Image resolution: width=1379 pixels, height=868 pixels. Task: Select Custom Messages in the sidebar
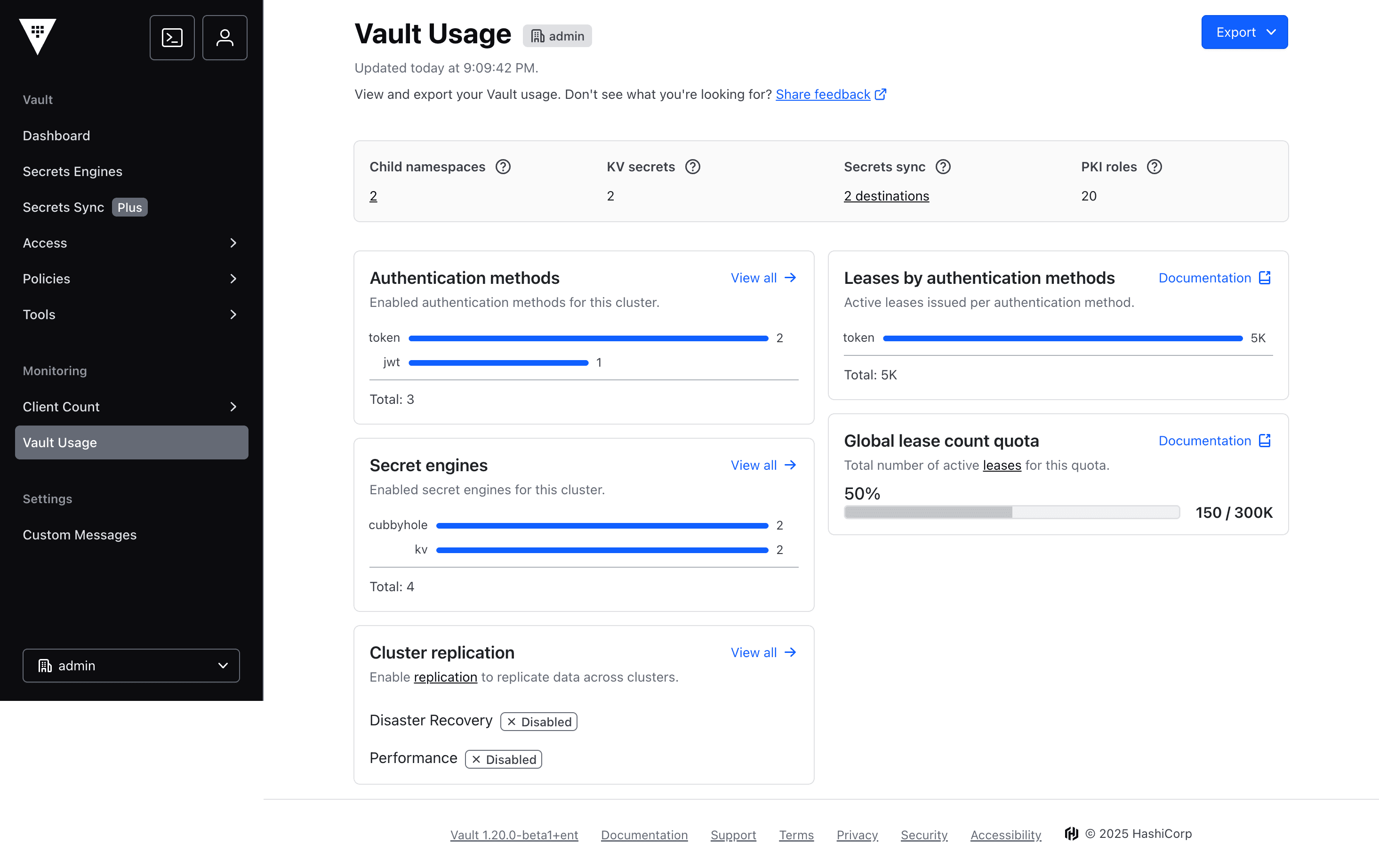(x=80, y=535)
